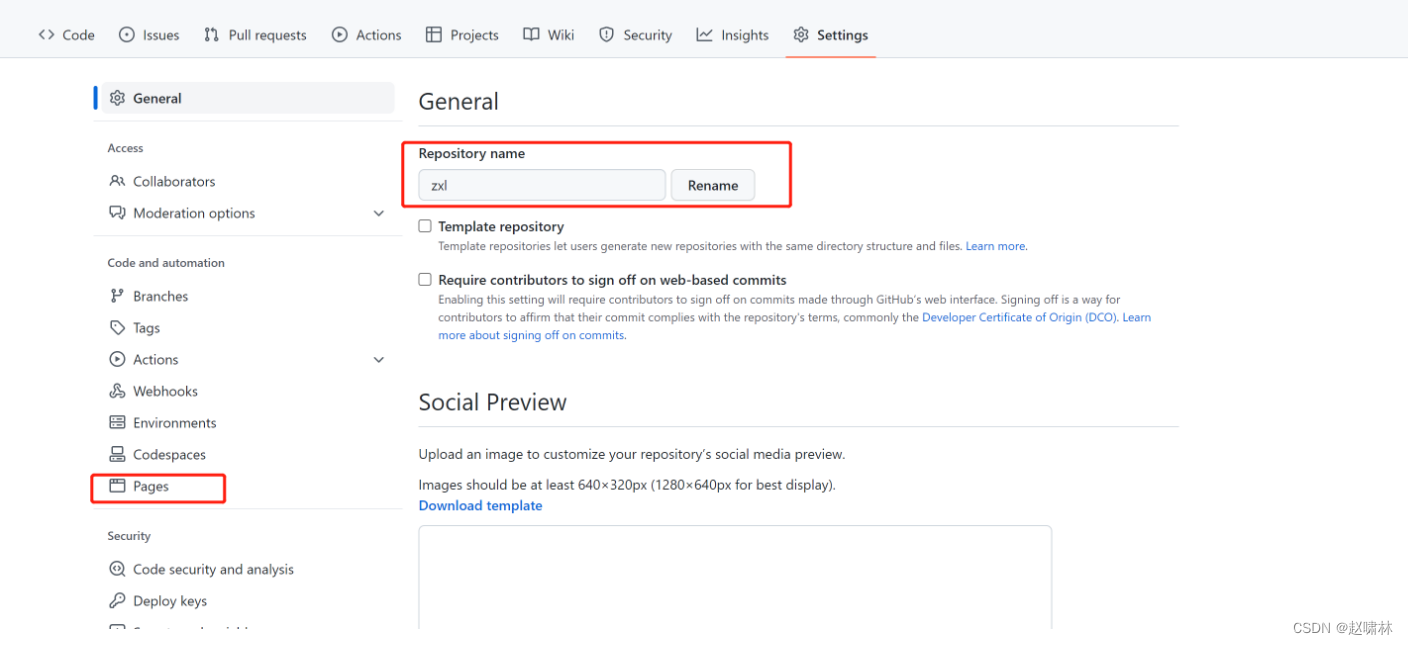
Task: Select the Security tab label
Action: [x=647, y=35]
